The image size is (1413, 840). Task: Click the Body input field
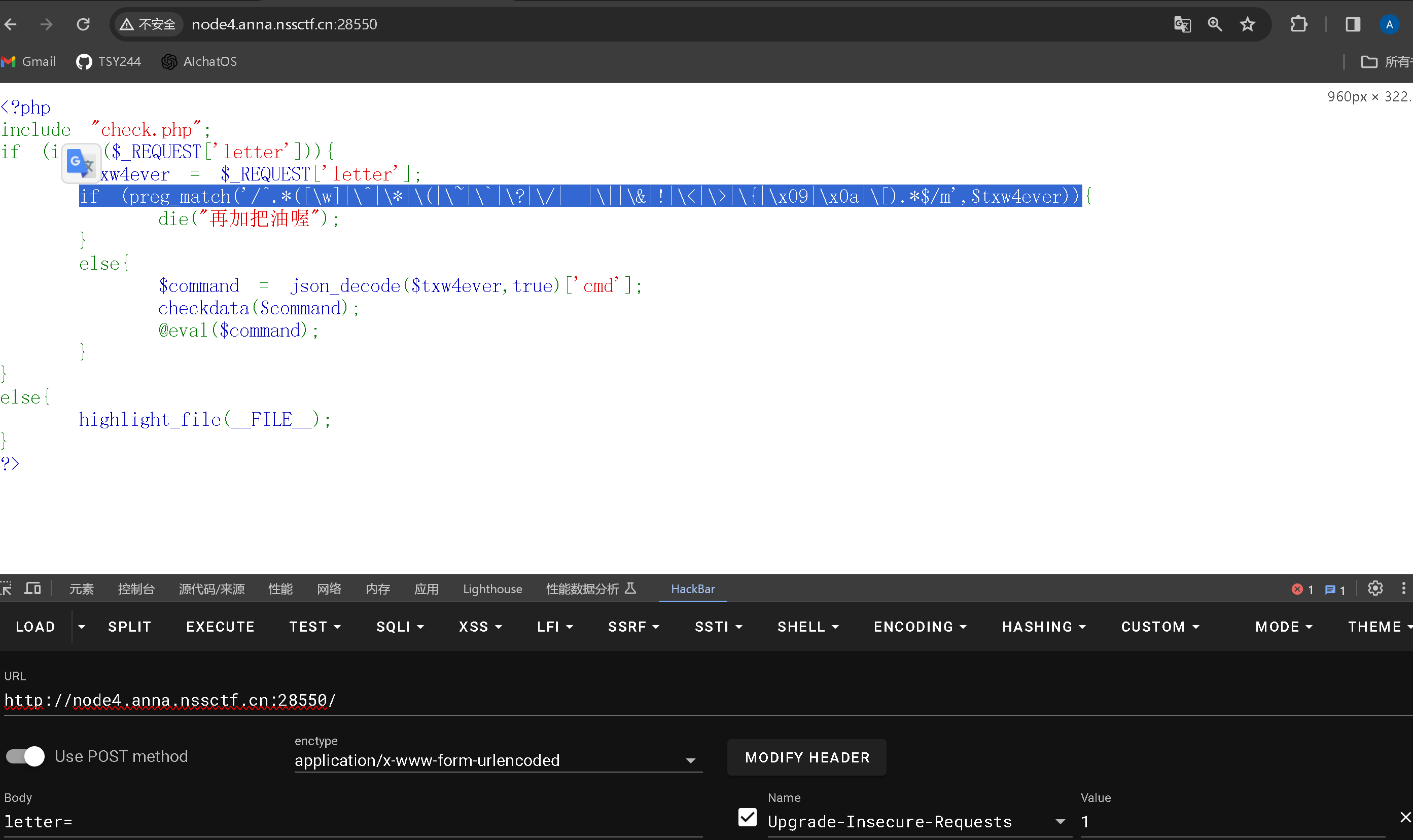point(351,822)
